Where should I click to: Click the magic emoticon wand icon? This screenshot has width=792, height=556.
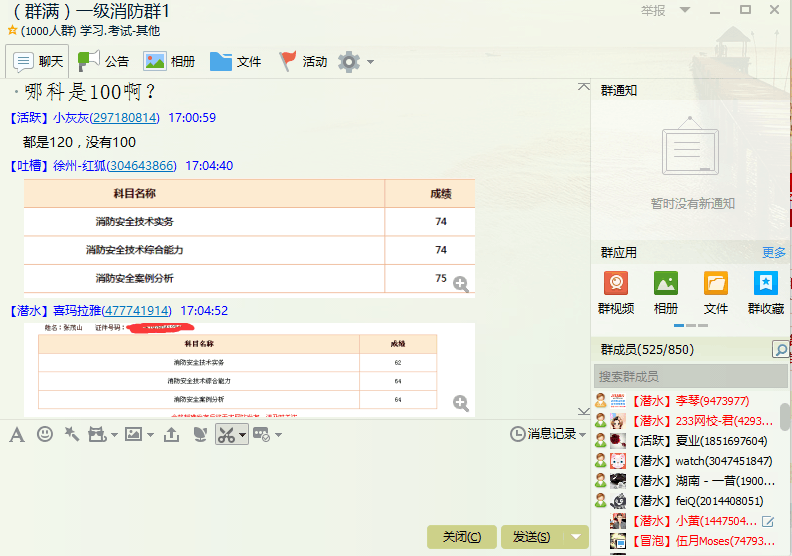[x=71, y=434]
